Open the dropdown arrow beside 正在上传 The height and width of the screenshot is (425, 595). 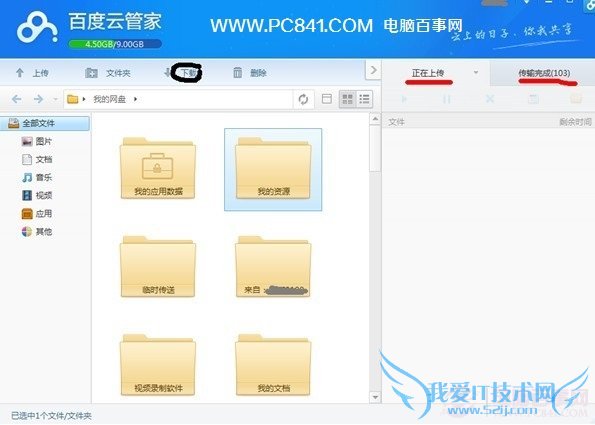click(476, 72)
